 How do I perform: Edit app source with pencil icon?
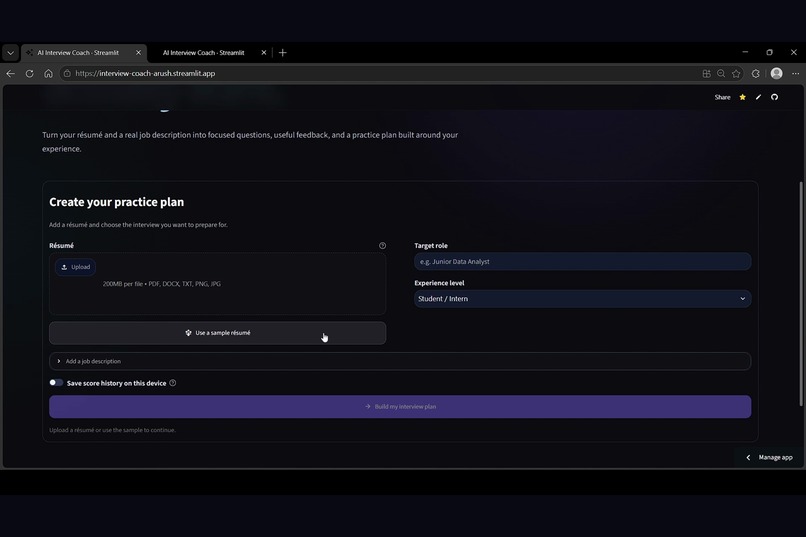click(x=758, y=97)
